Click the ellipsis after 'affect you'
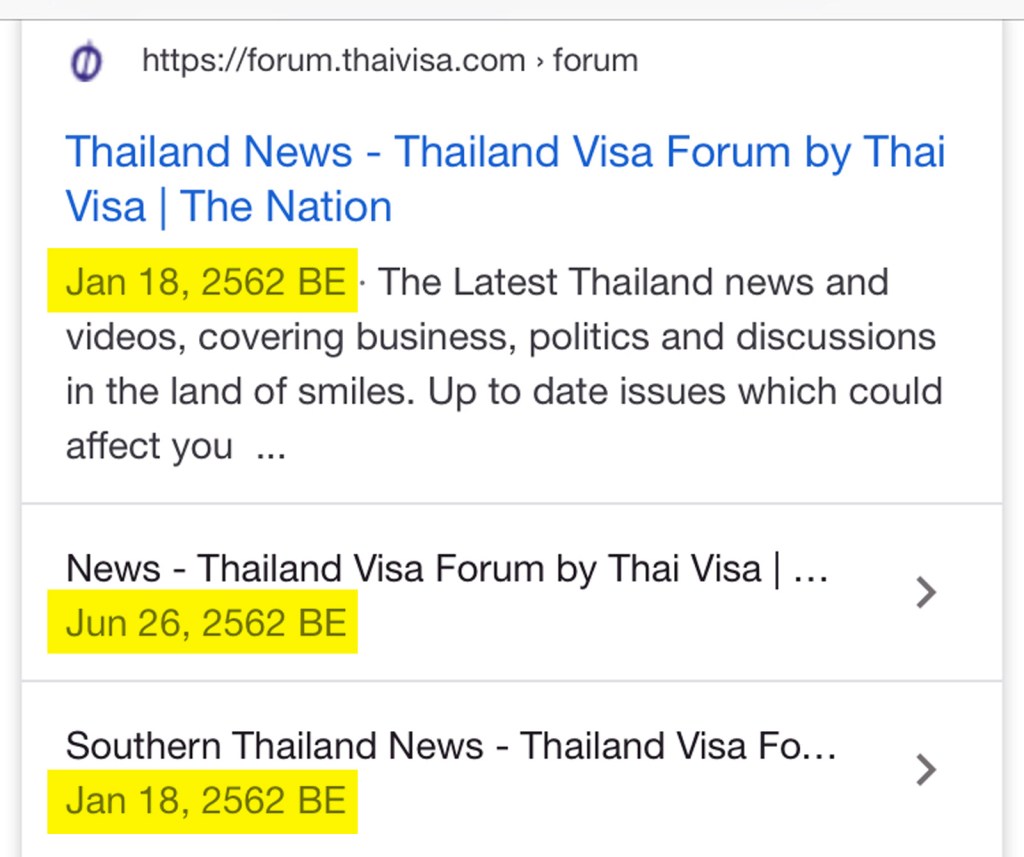Screen dimensions: 1024x857 (x=271, y=447)
